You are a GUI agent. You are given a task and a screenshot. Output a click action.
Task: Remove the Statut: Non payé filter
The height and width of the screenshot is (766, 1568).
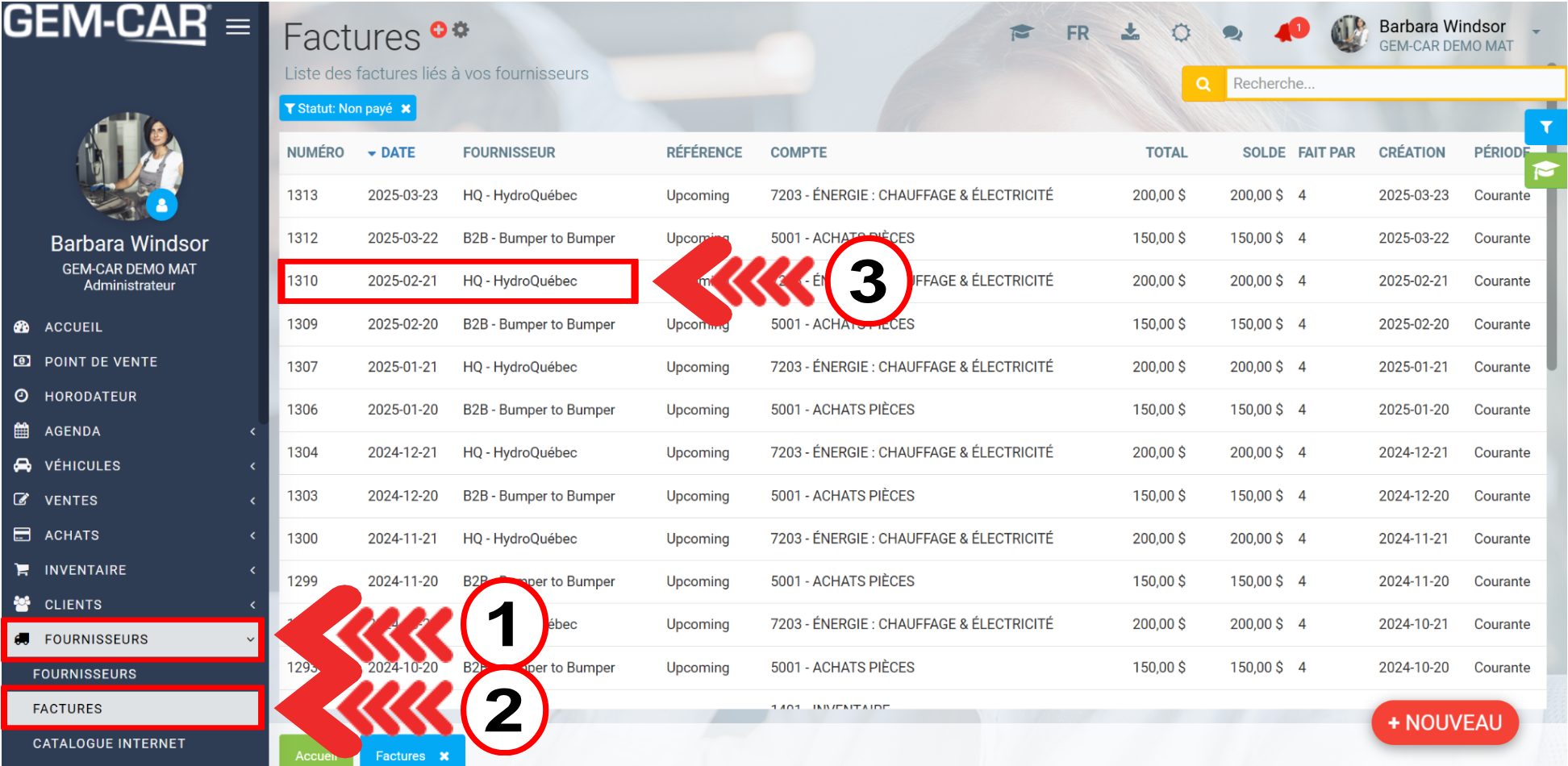tap(406, 109)
